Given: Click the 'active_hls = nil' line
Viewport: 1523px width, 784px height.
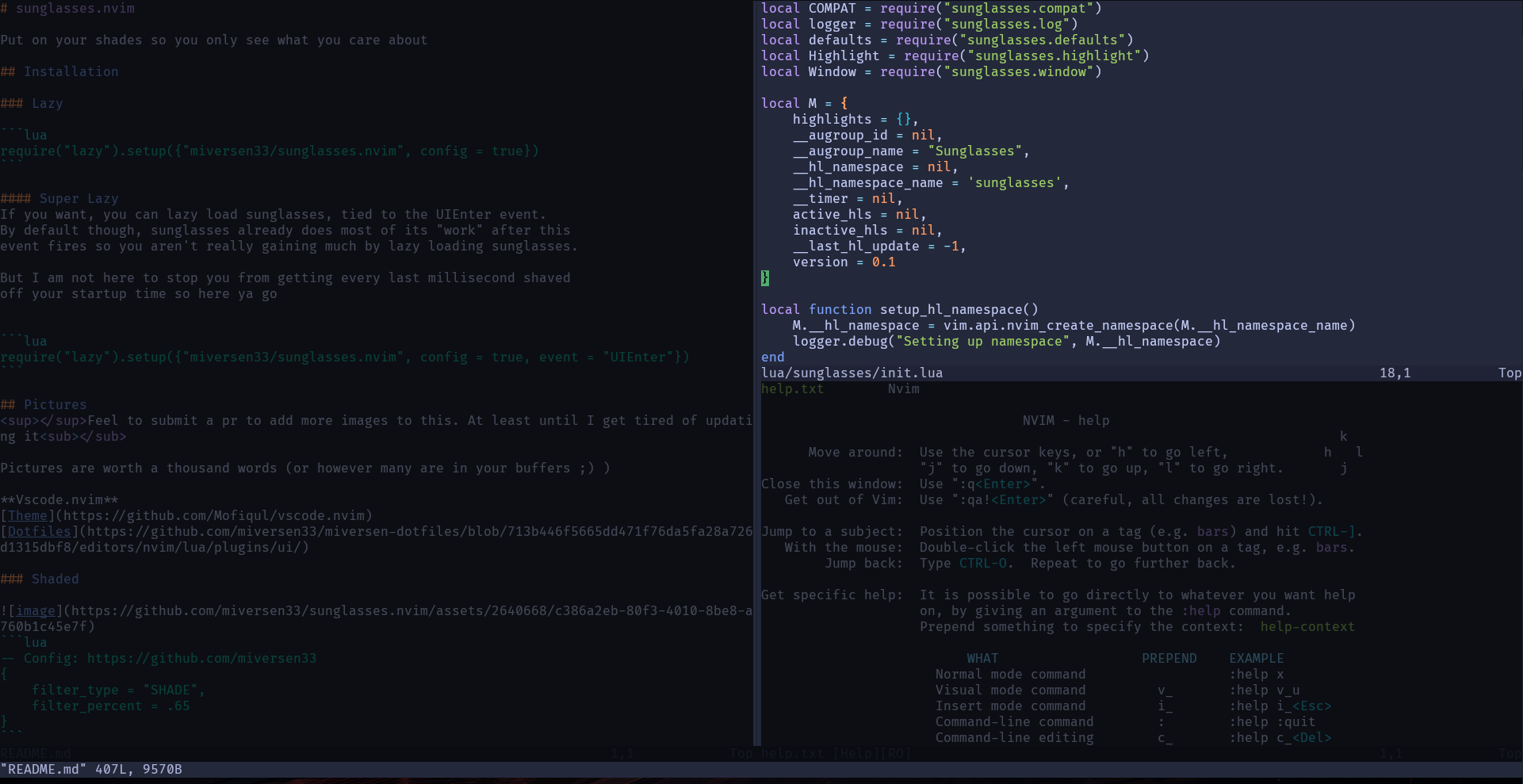Looking at the screenshot, I should 860,214.
